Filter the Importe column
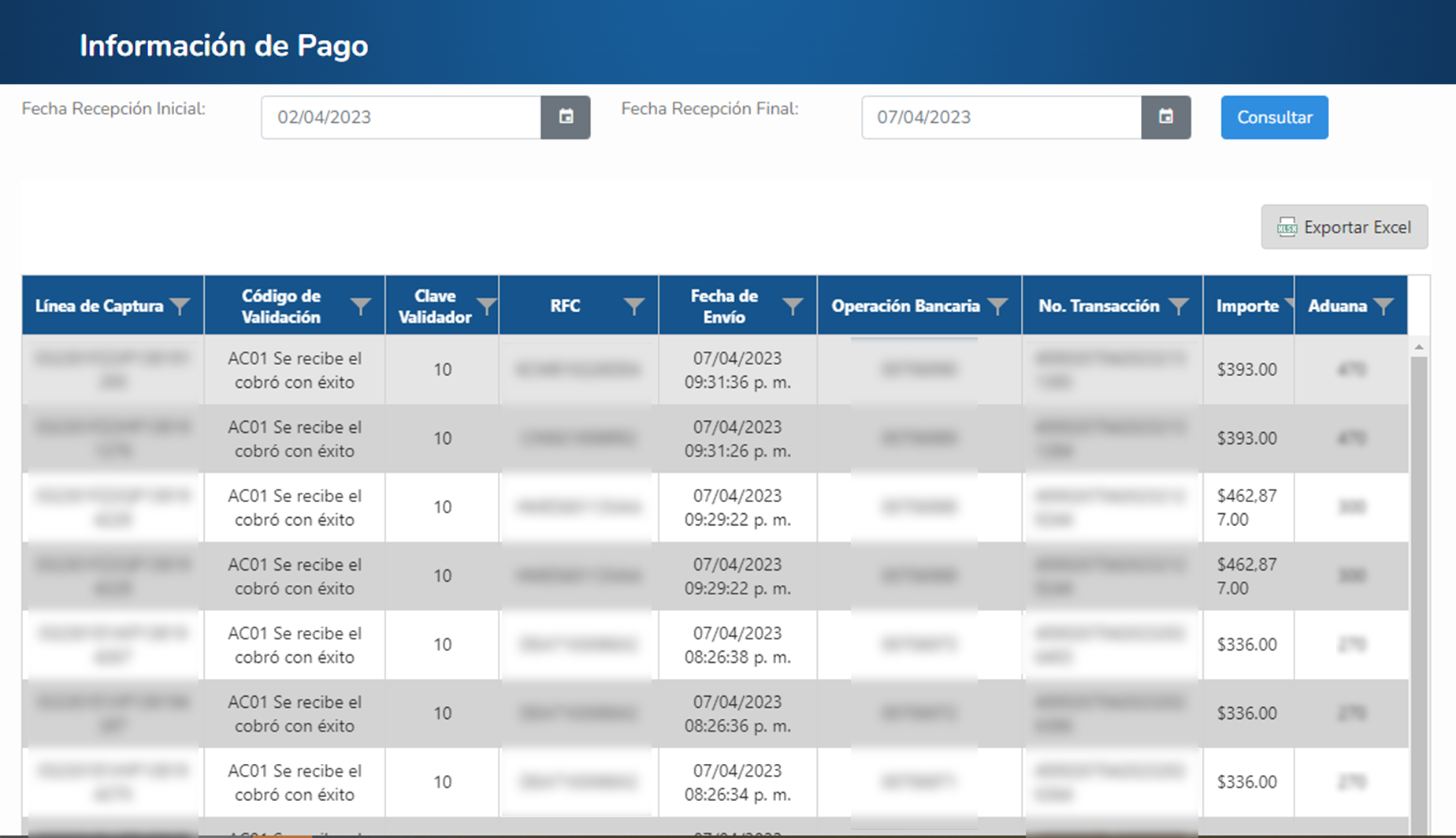 (1289, 304)
